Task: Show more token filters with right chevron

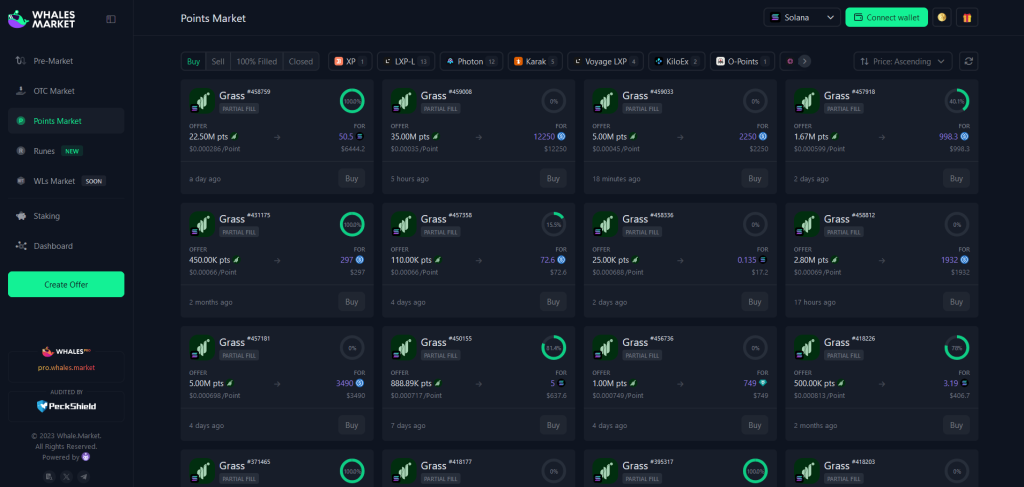Action: point(805,61)
